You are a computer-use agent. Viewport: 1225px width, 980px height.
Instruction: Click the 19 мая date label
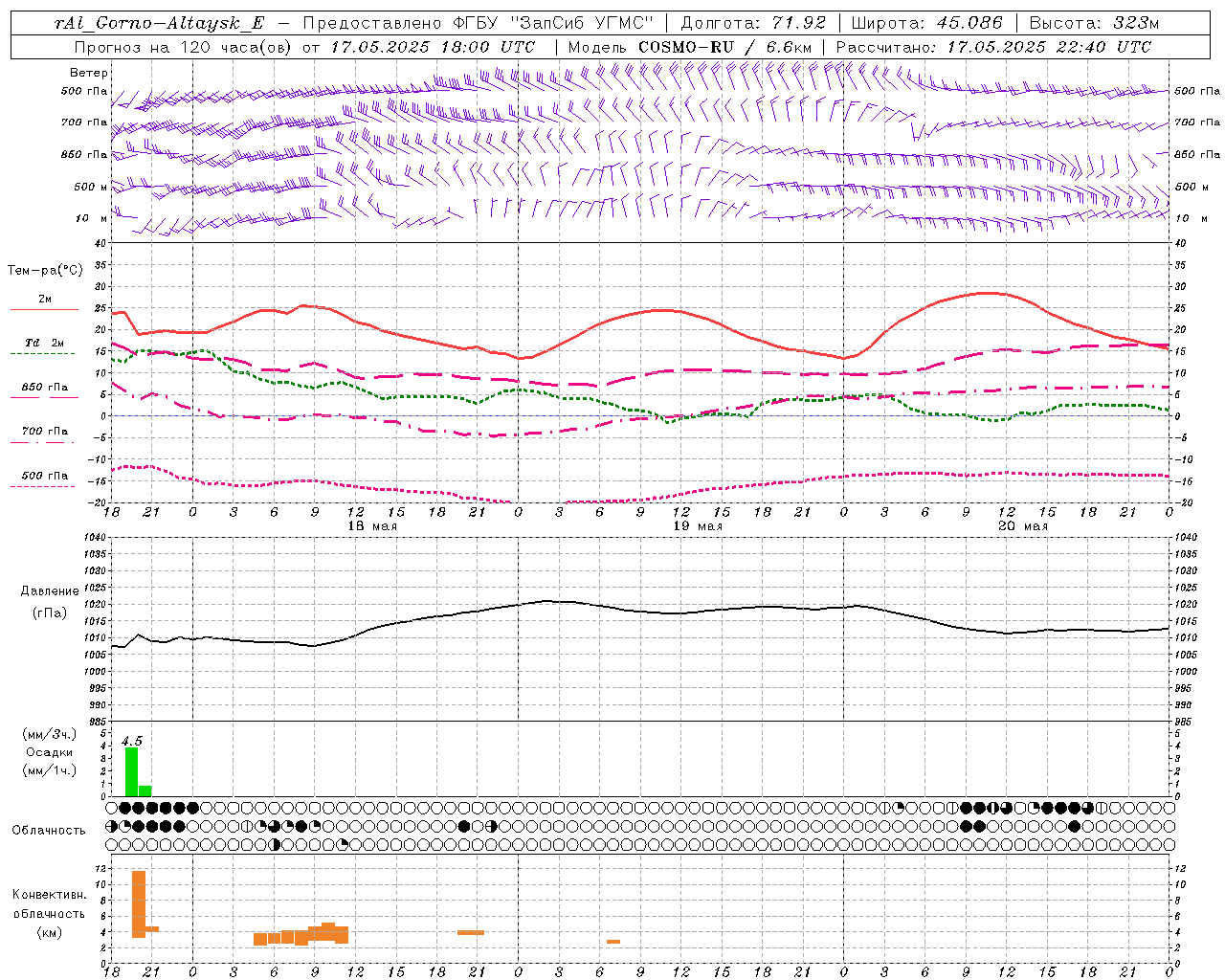(x=698, y=526)
